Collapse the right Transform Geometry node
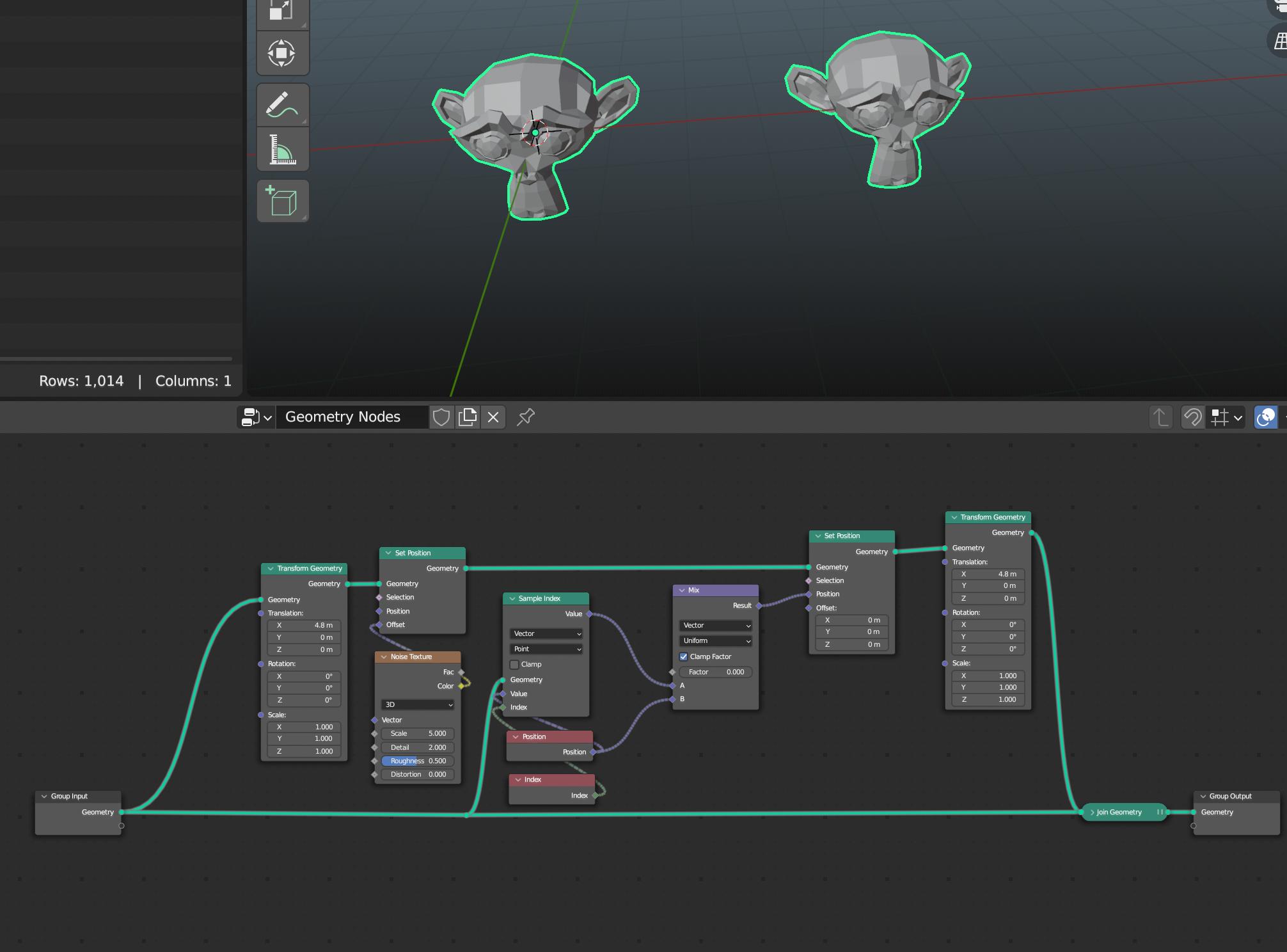The image size is (1287, 952). [x=954, y=518]
